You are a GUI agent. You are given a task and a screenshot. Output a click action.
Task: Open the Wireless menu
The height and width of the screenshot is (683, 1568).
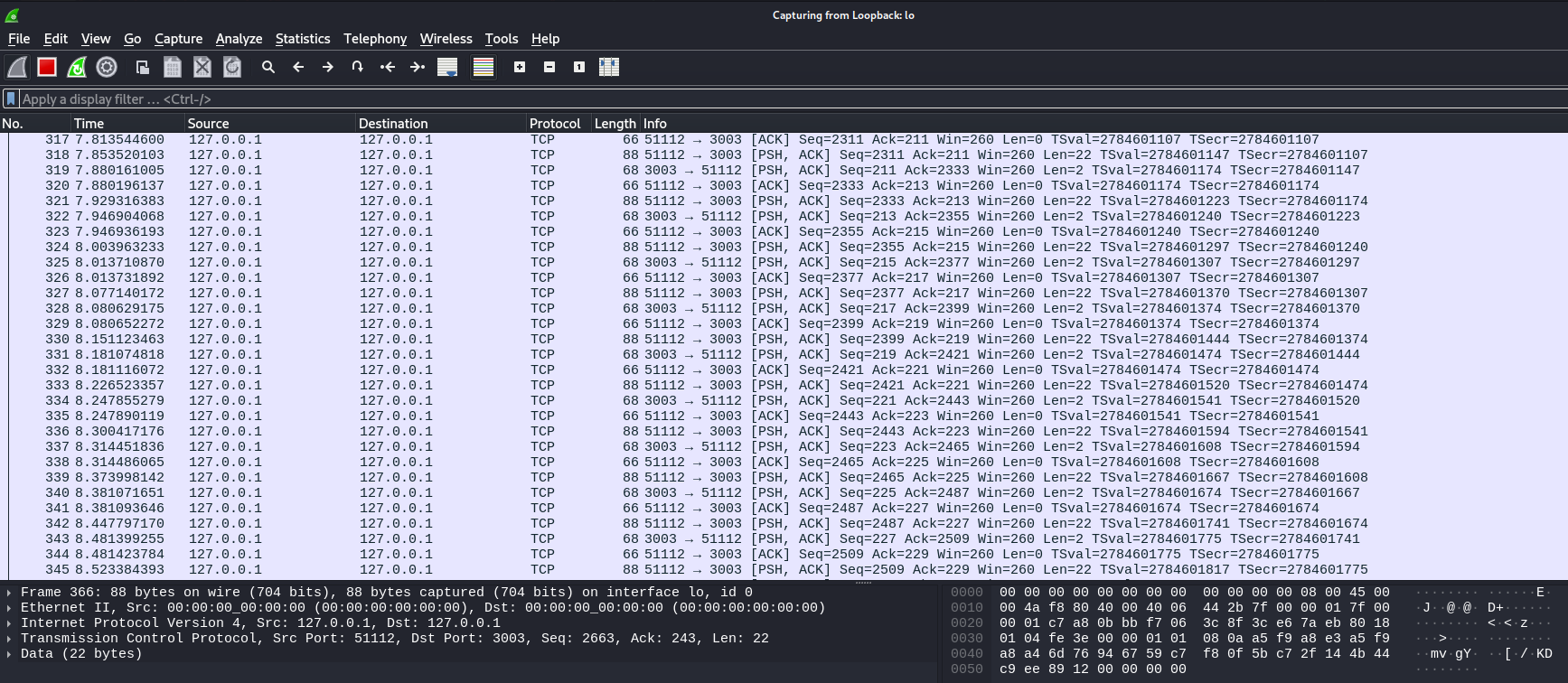[x=446, y=39]
